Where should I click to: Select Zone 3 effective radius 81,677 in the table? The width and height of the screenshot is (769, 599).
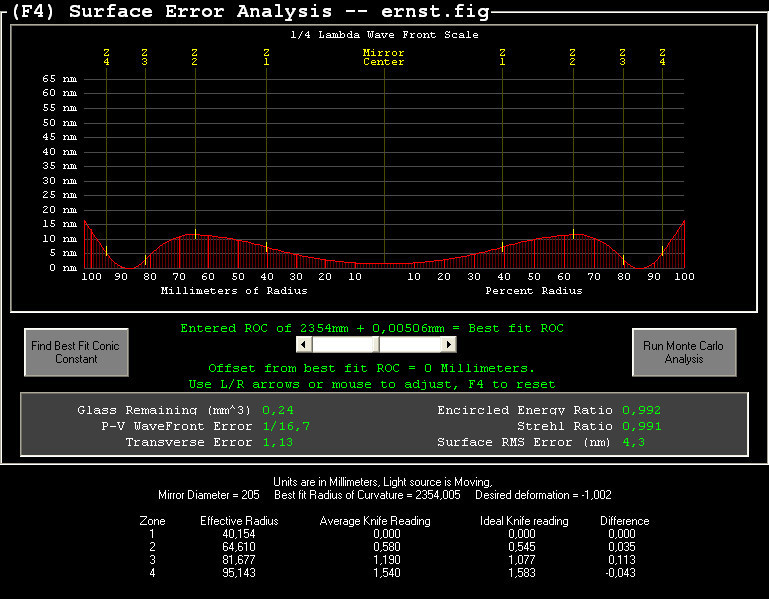click(x=239, y=562)
